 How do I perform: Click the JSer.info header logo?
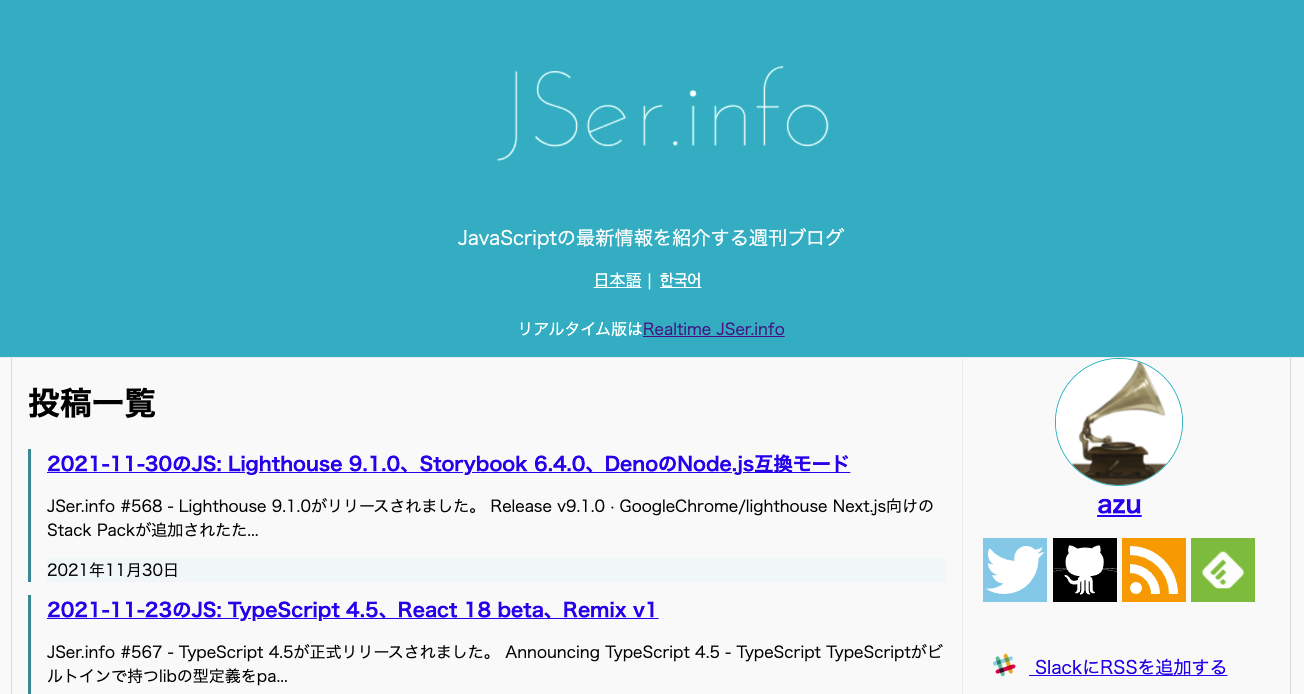663,115
